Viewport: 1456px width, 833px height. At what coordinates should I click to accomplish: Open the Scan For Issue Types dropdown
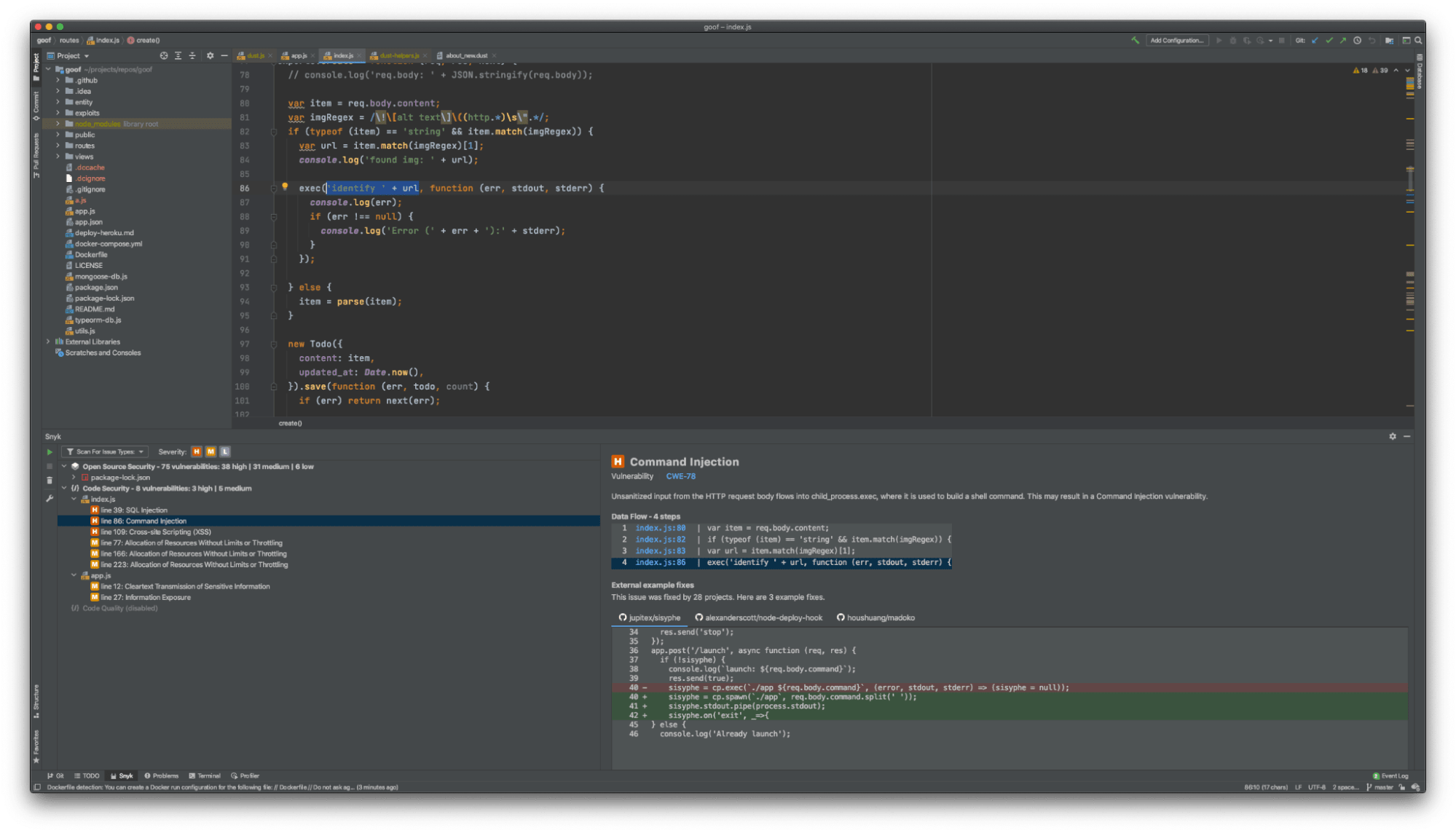[x=105, y=451]
